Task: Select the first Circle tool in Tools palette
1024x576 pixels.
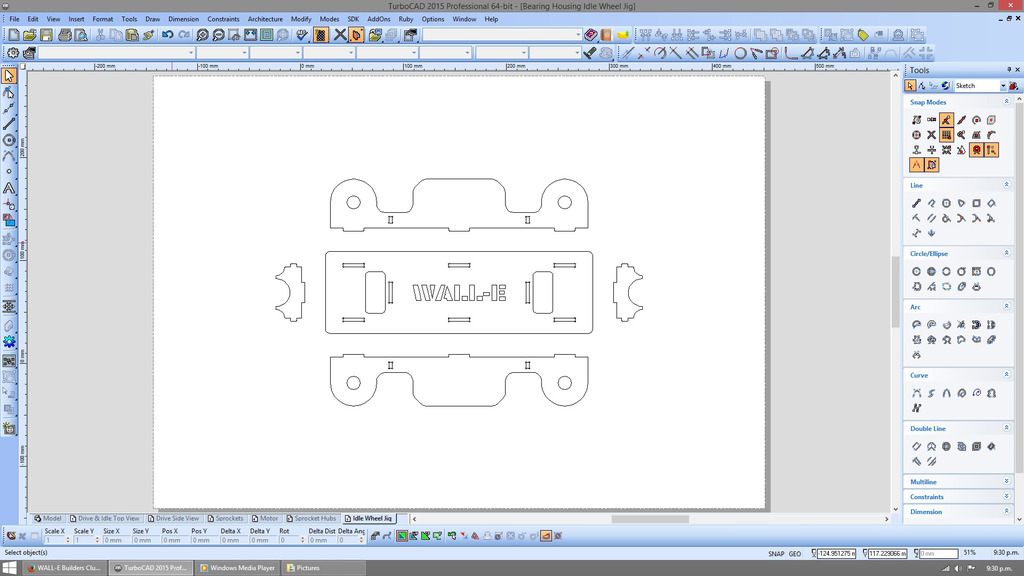Action: point(916,272)
